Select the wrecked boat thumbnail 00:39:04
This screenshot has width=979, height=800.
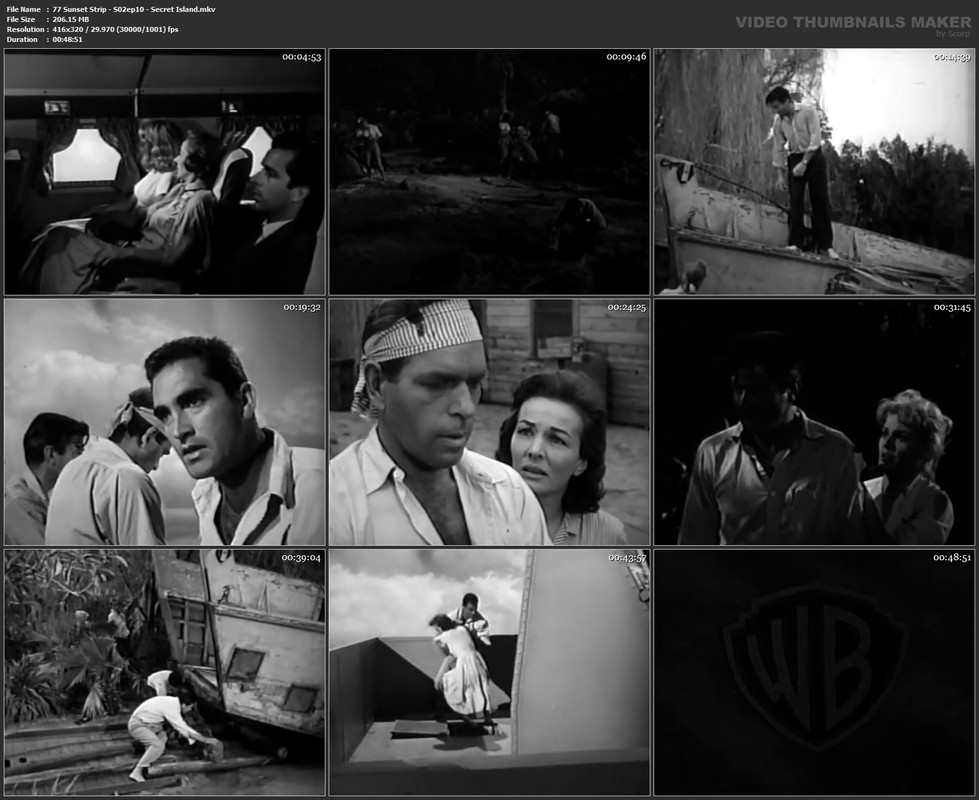[x=165, y=673]
